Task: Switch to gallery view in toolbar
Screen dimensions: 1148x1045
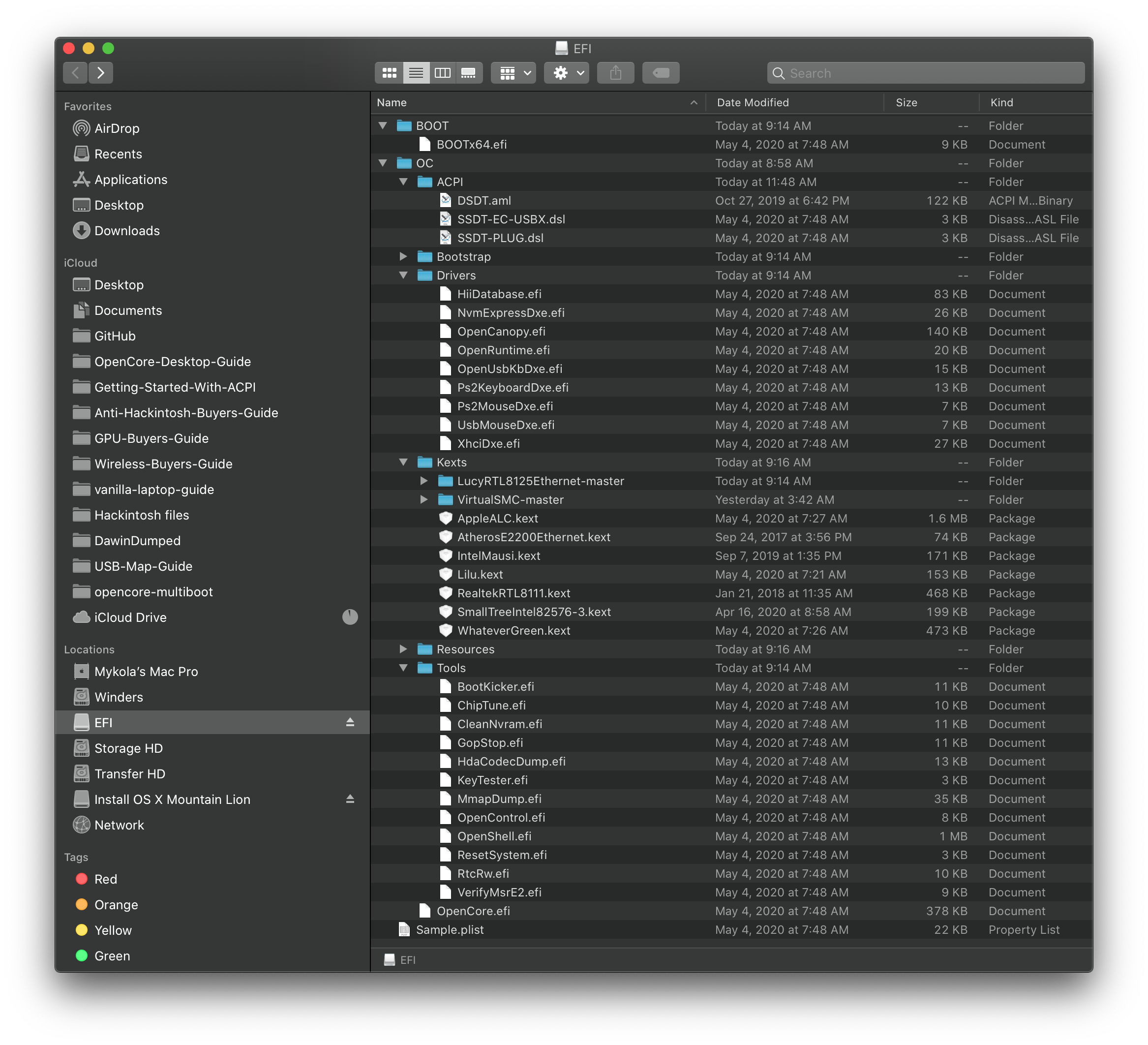Action: (469, 73)
